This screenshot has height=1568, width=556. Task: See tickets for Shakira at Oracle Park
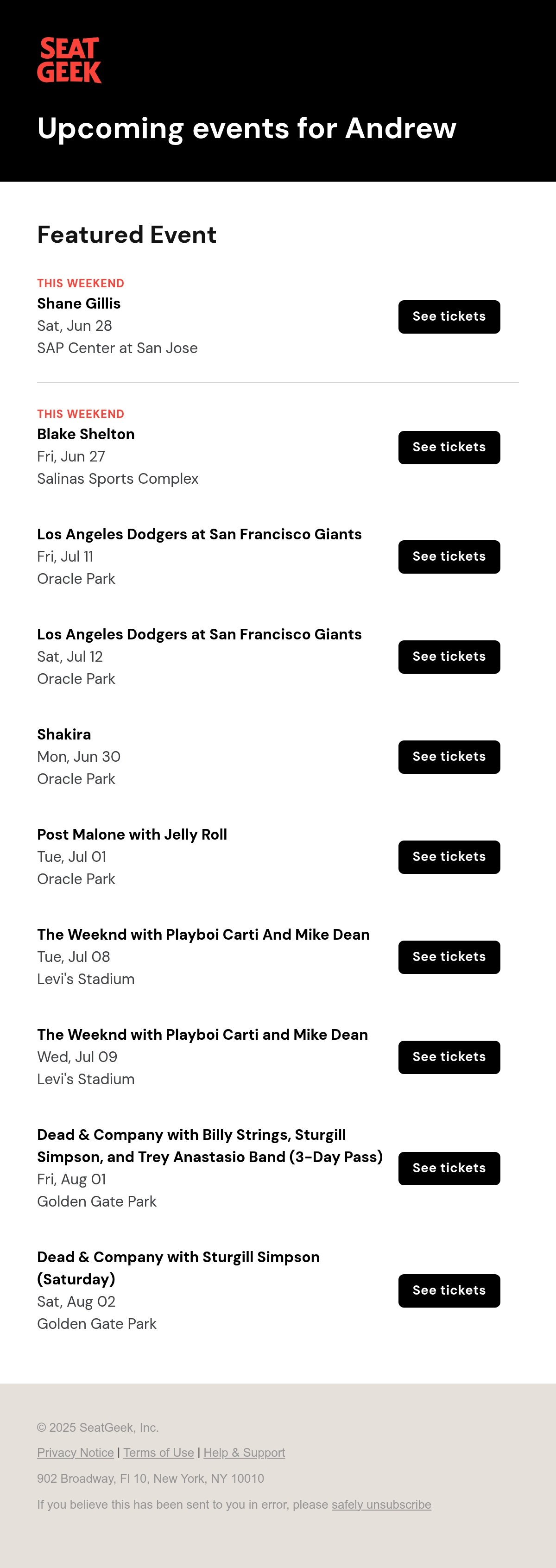(x=449, y=757)
